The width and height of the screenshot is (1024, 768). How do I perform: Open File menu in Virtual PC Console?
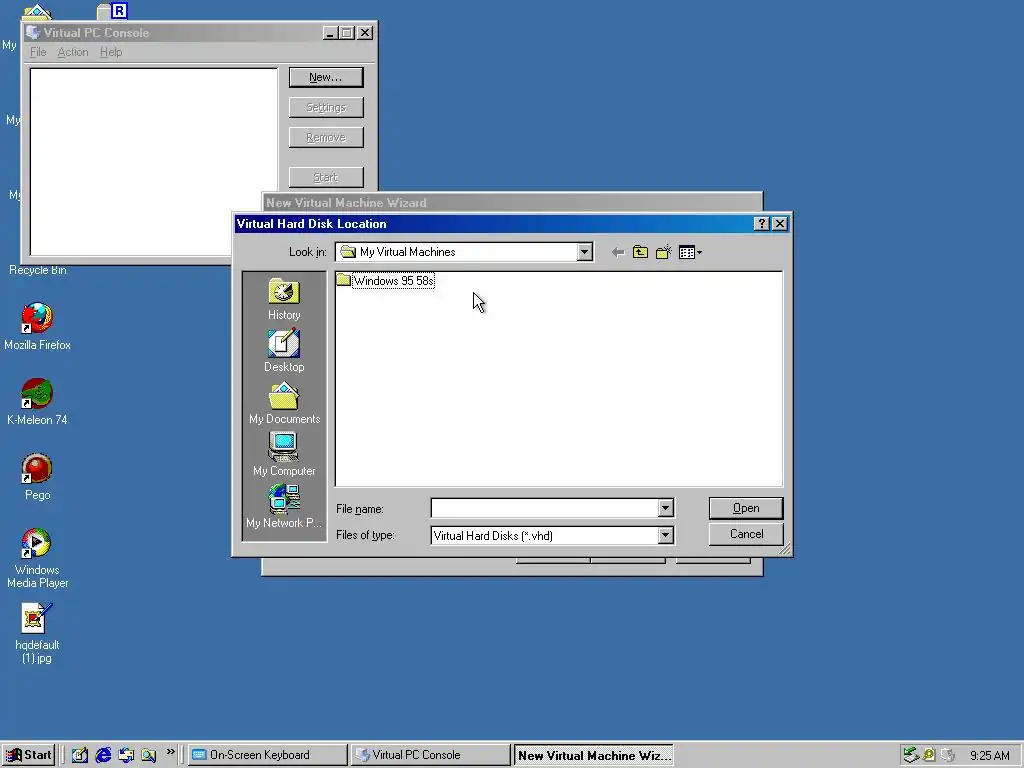tap(38, 52)
